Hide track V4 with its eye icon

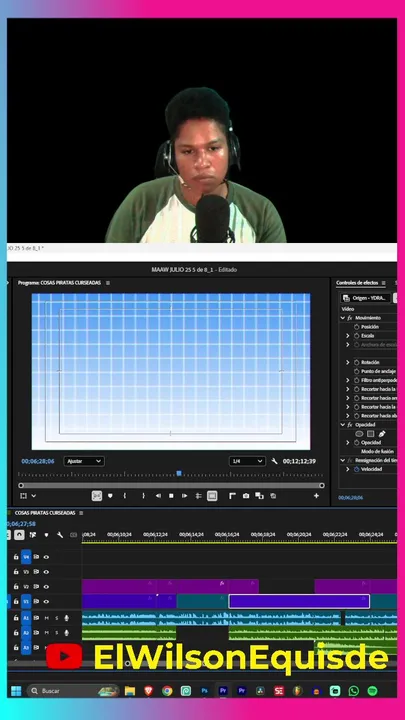pyautogui.click(x=46, y=557)
